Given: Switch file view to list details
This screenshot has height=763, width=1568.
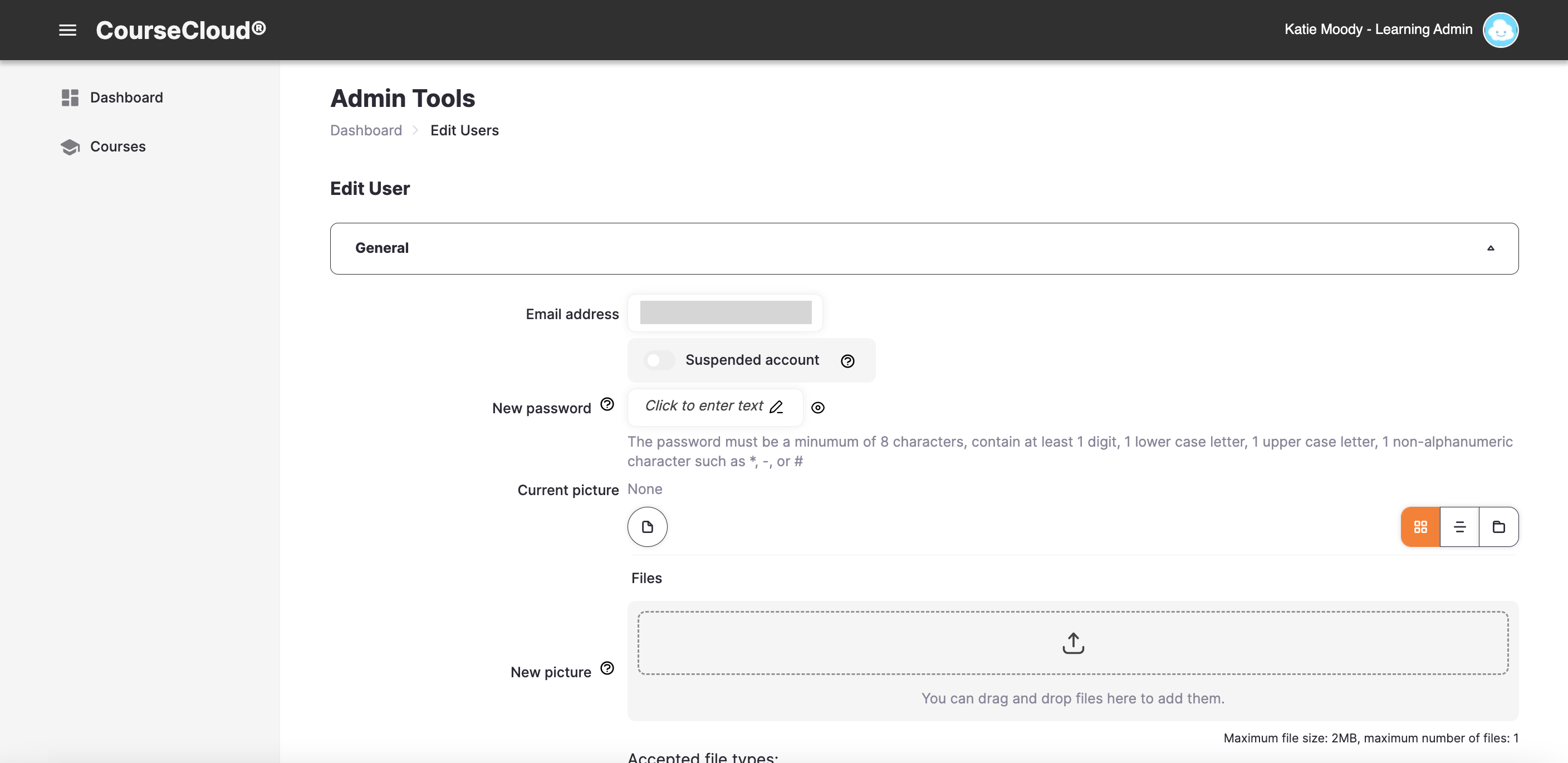Looking at the screenshot, I should coord(1459,527).
